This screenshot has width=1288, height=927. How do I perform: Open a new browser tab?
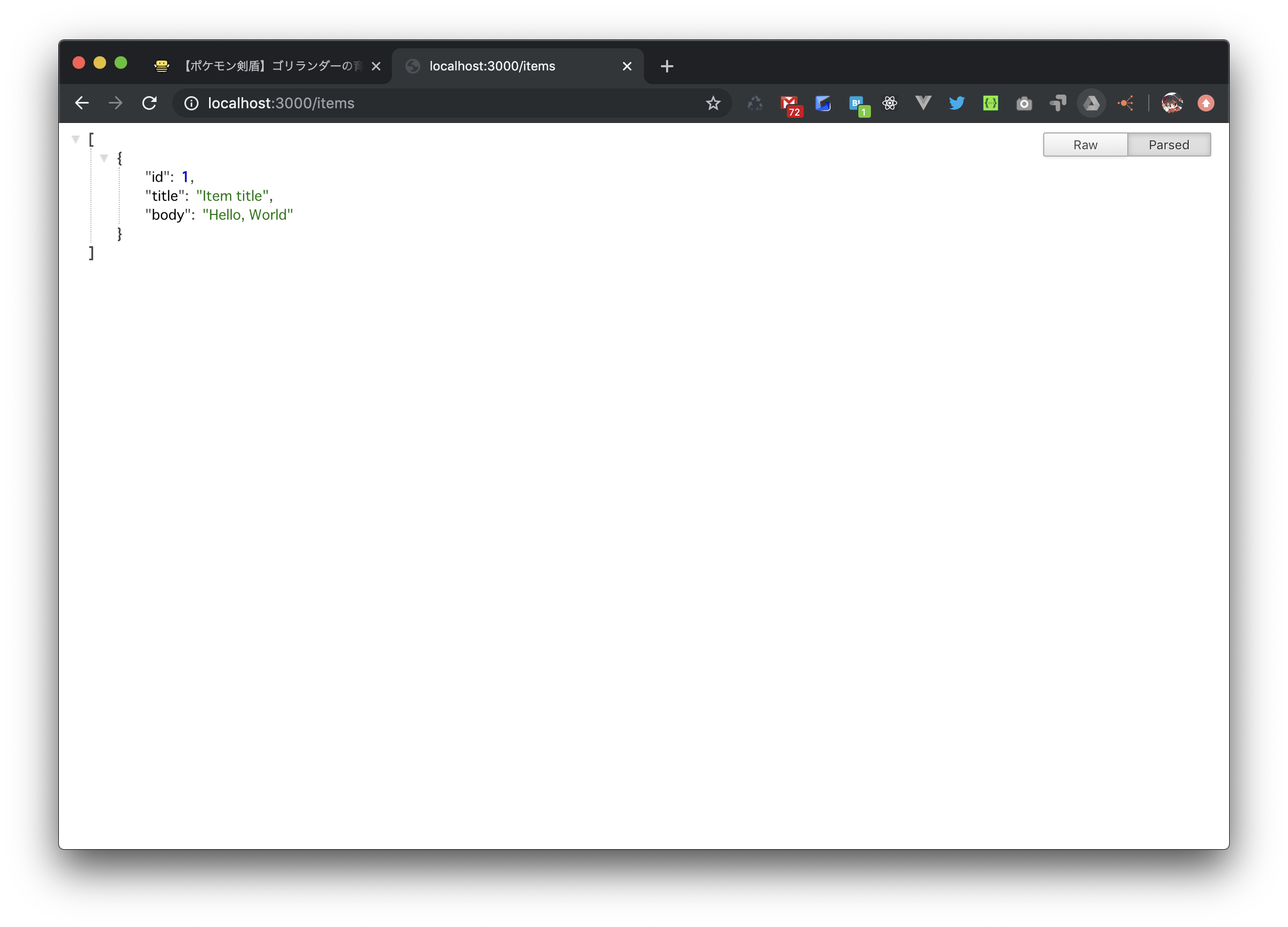click(x=667, y=66)
